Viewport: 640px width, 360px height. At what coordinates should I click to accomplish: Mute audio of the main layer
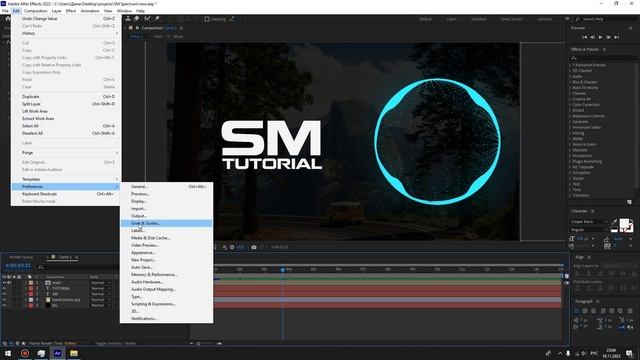coord(9,283)
